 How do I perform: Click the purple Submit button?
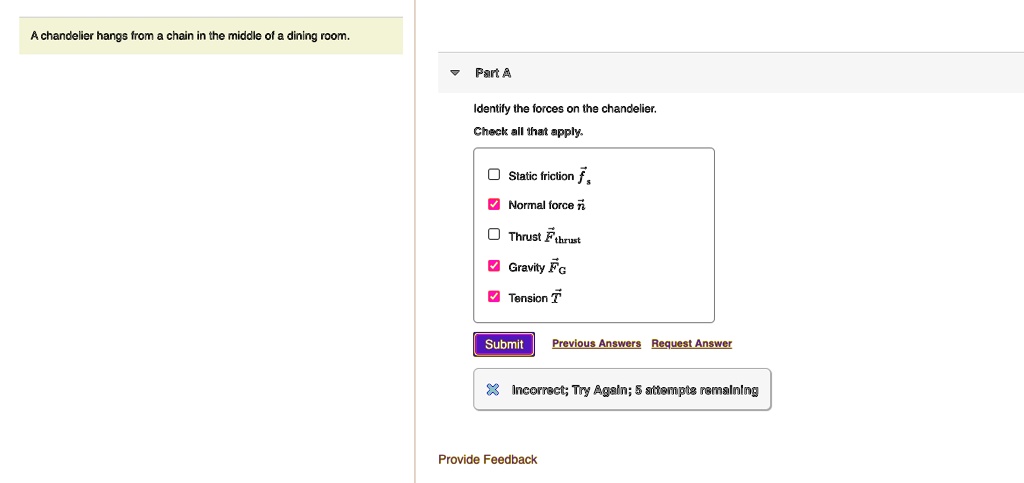point(504,344)
